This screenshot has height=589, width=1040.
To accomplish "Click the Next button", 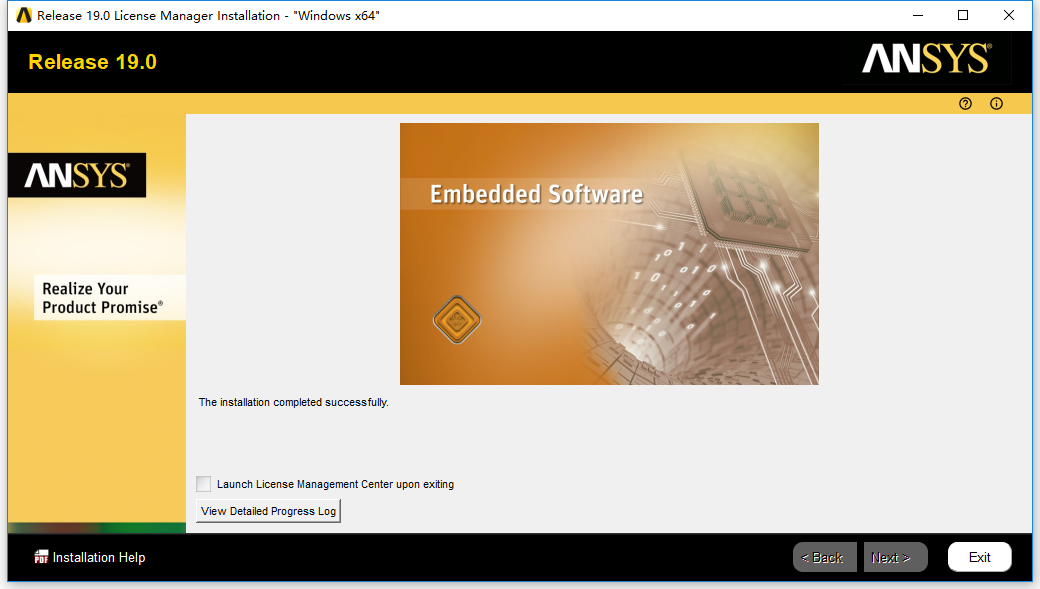I will (895, 557).
